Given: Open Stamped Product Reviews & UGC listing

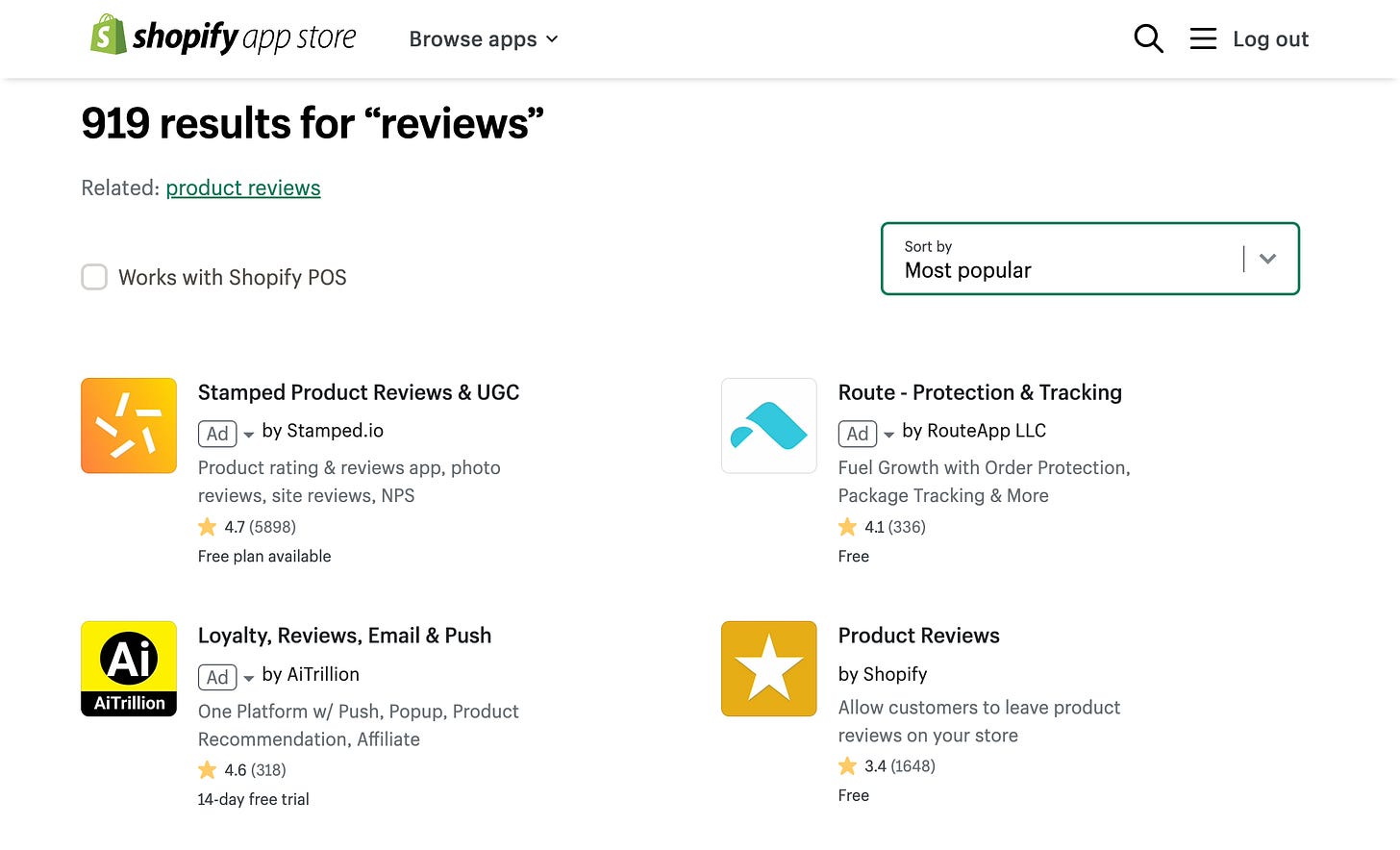Looking at the screenshot, I should tap(359, 392).
